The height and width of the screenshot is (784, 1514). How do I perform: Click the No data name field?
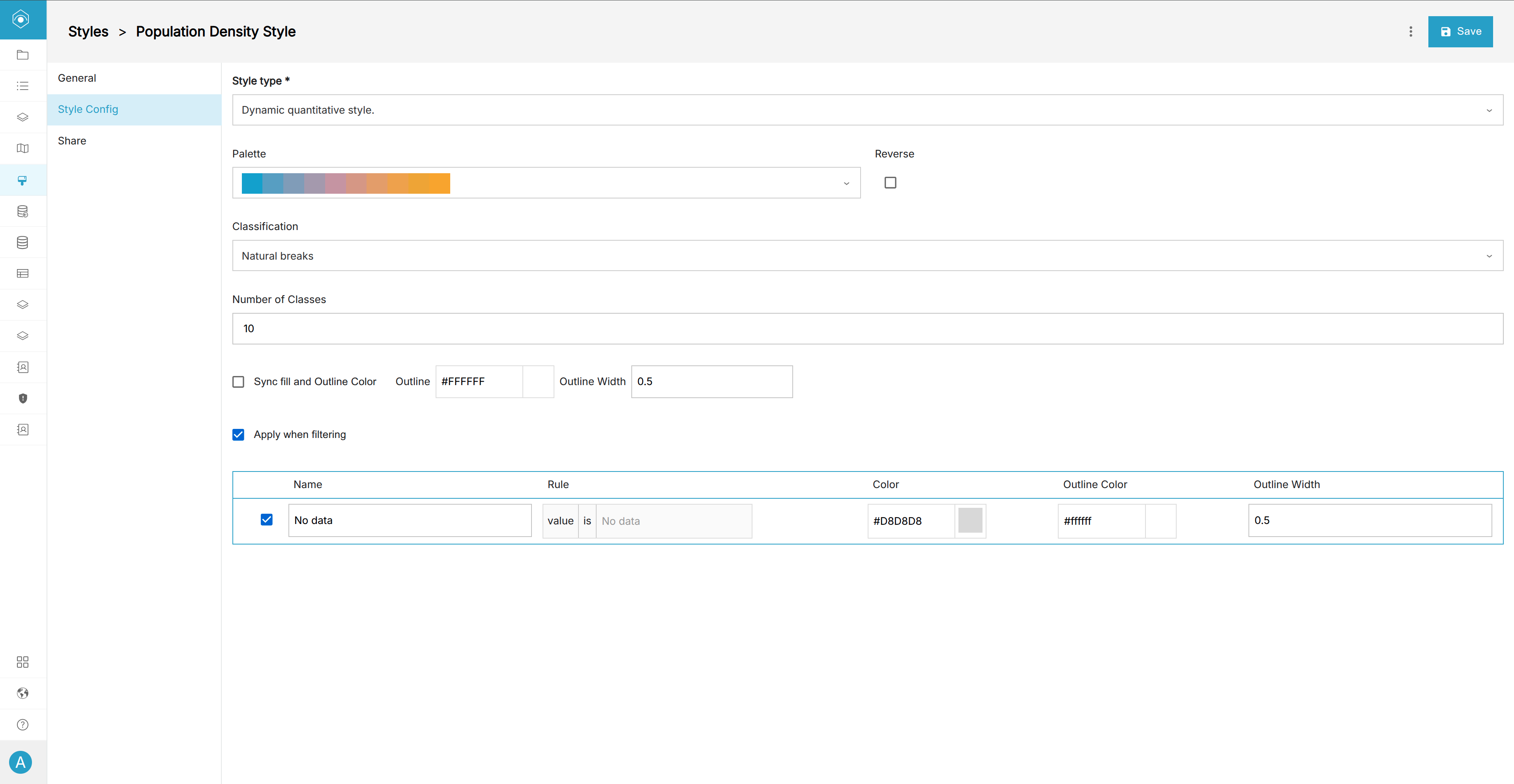[410, 521]
